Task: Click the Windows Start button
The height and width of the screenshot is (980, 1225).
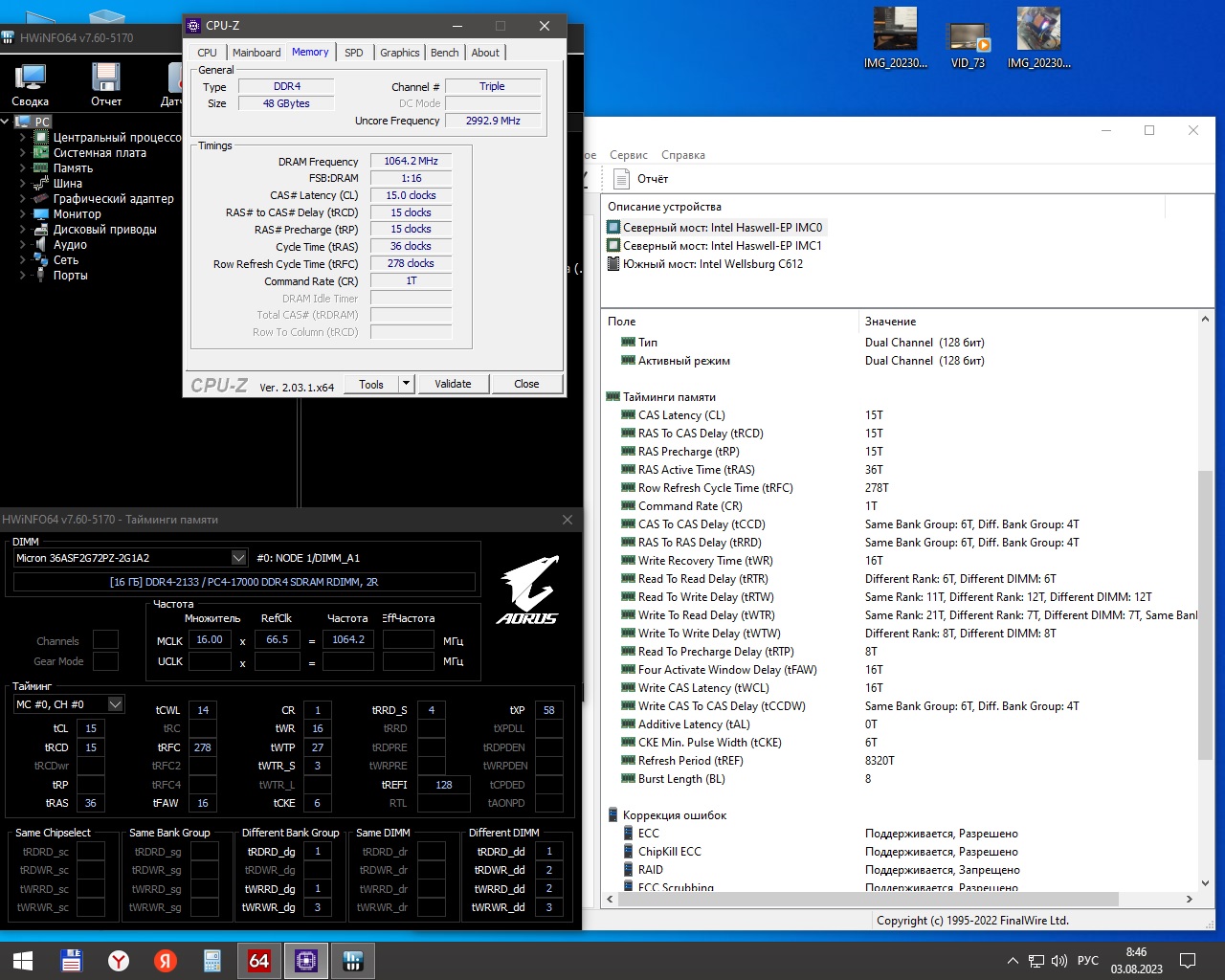Action: click(x=23, y=961)
